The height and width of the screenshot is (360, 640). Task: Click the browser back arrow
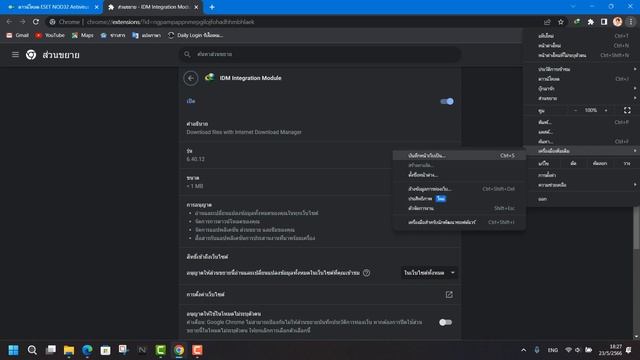click(x=9, y=22)
